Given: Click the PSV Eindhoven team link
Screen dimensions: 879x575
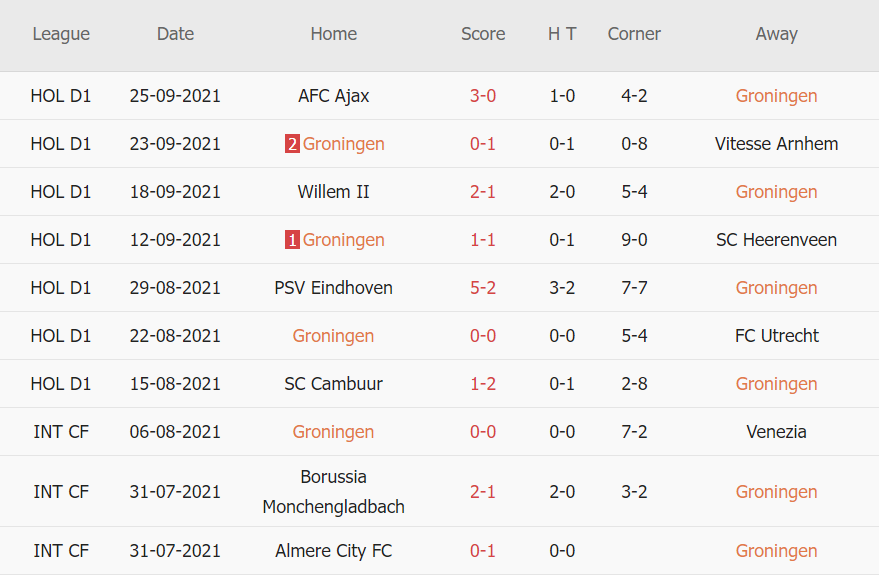Looking at the screenshot, I should point(334,288).
